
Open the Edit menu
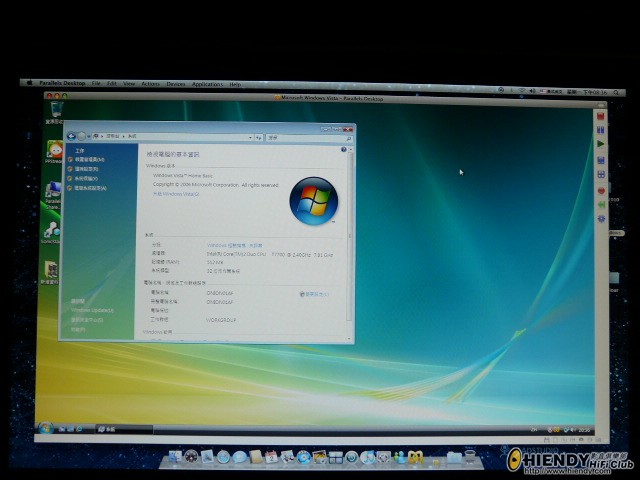[112, 83]
